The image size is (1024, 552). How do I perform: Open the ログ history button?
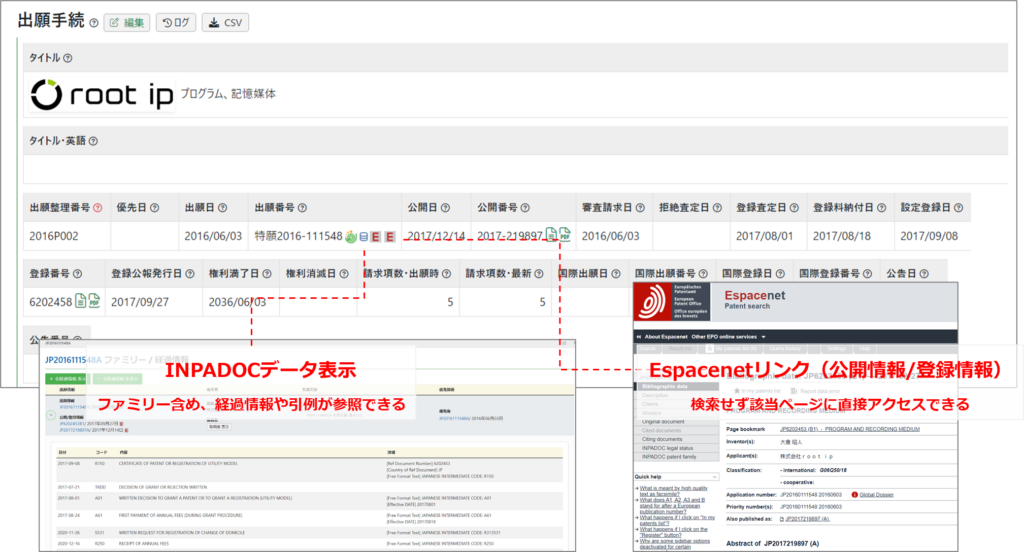click(x=175, y=23)
